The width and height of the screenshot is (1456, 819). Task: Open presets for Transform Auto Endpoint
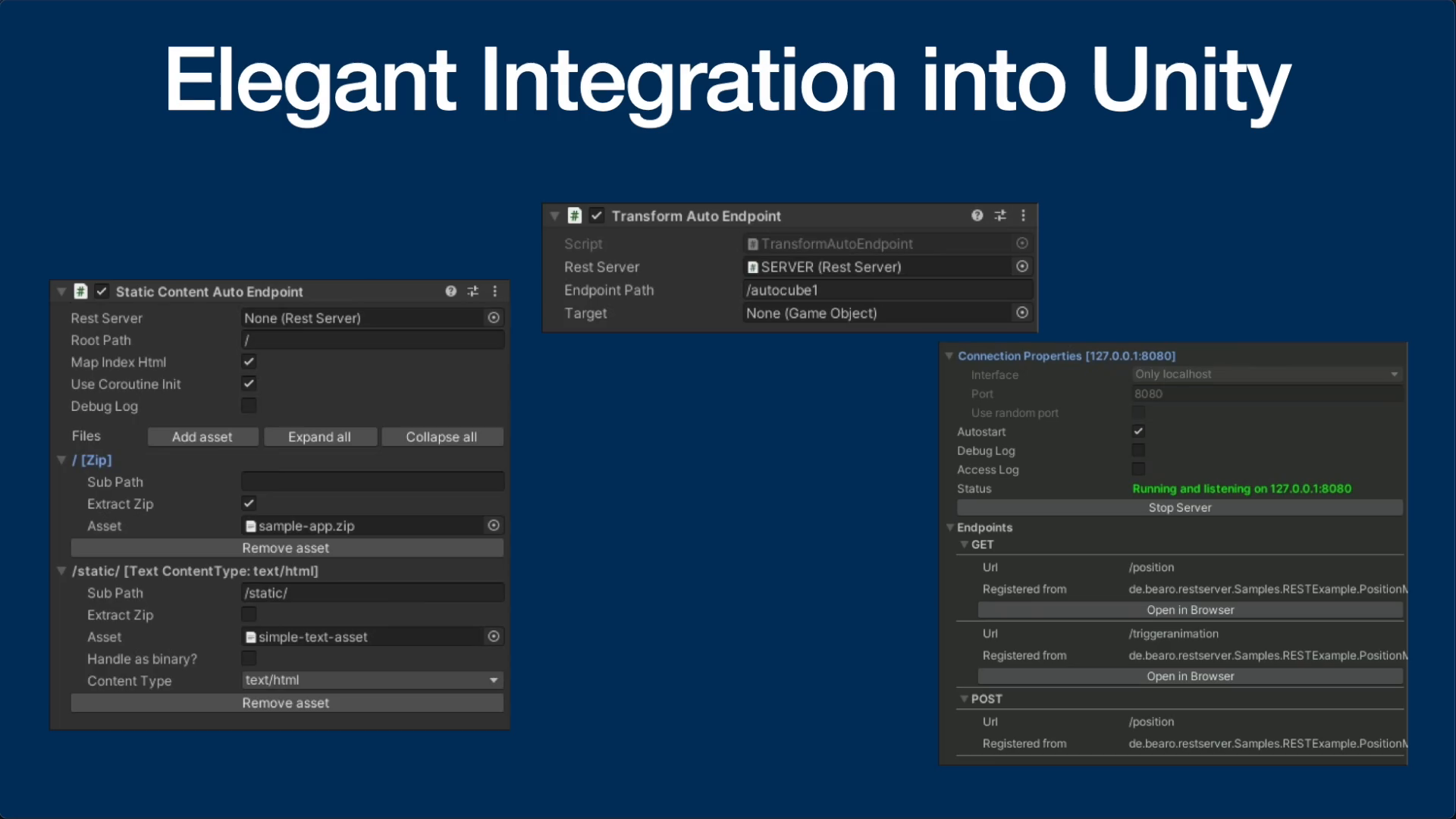click(x=1000, y=215)
